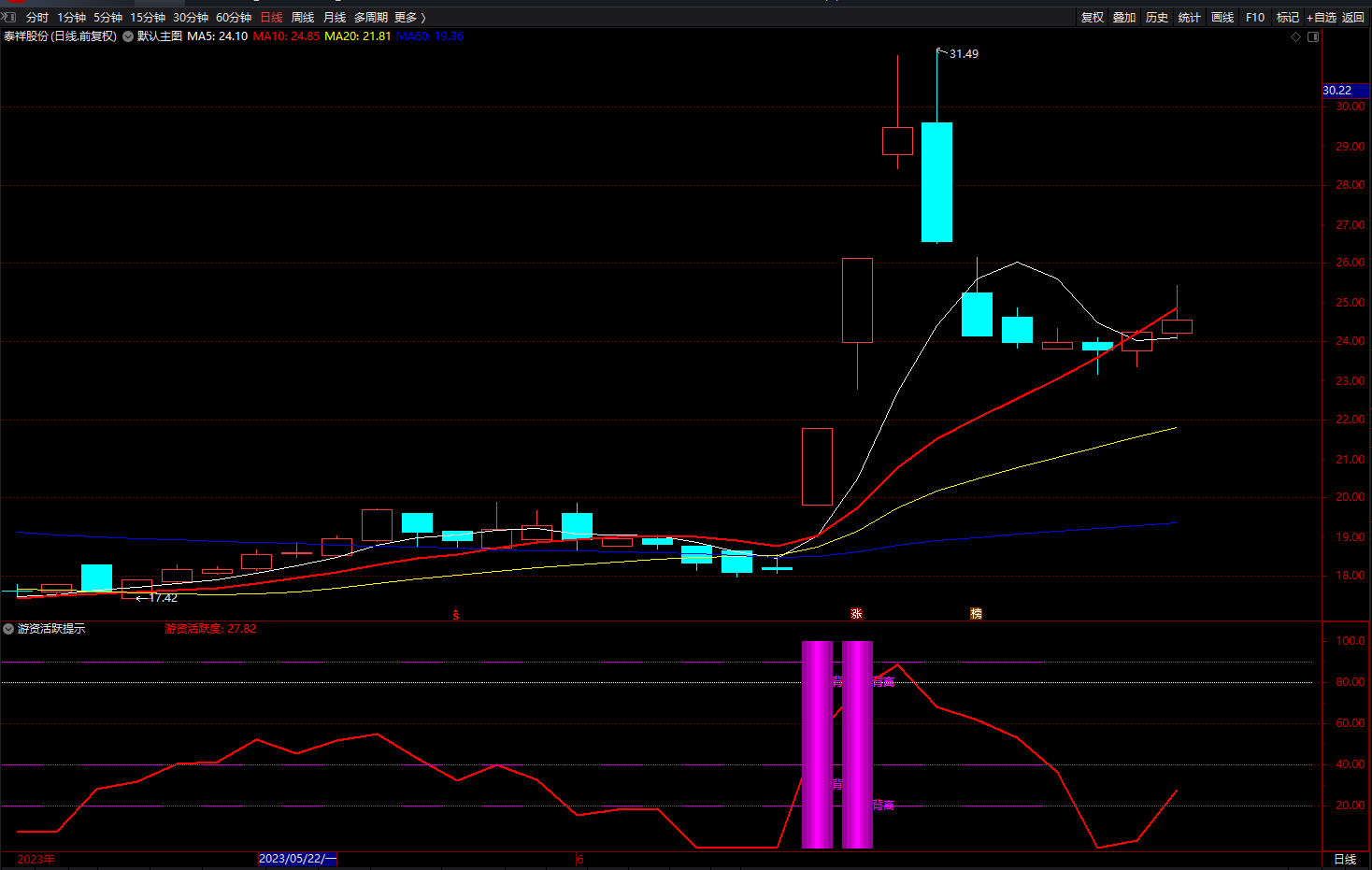Open the F10 company info button
Screen dimensions: 1372x870
(1255, 18)
